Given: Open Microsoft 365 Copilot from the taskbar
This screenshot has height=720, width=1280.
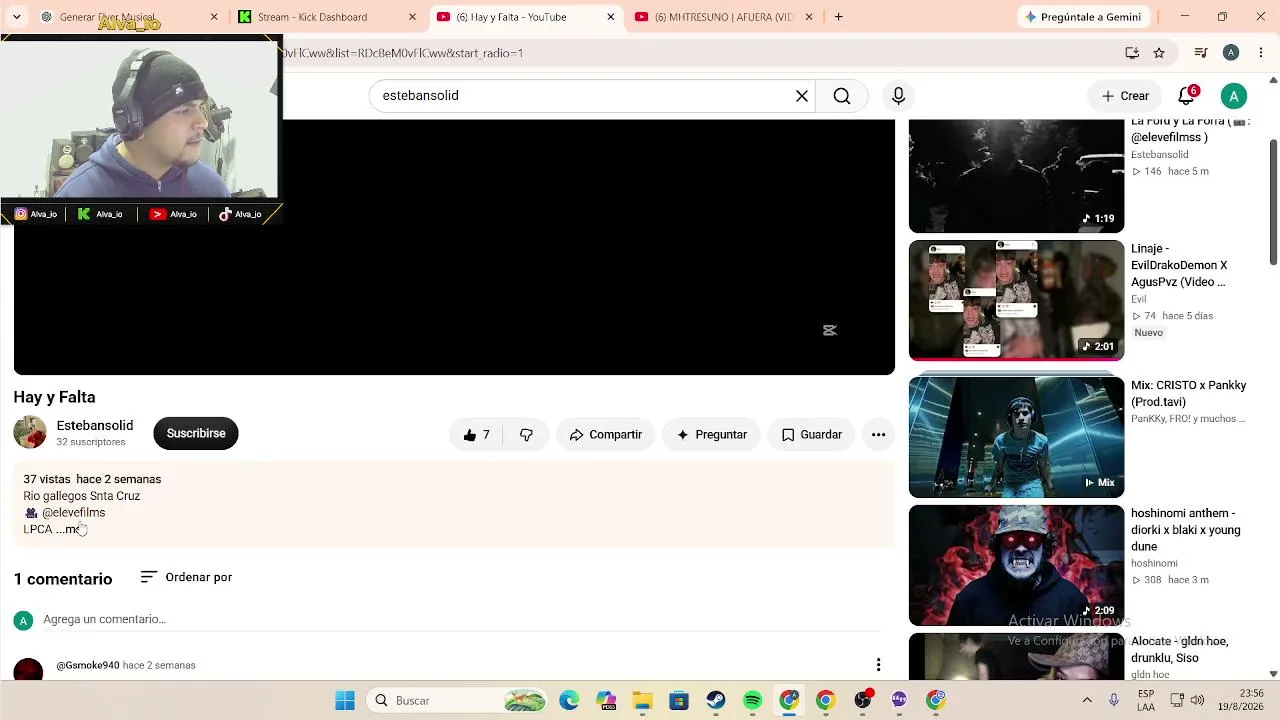Looking at the screenshot, I should pyautogui.click(x=606, y=701).
